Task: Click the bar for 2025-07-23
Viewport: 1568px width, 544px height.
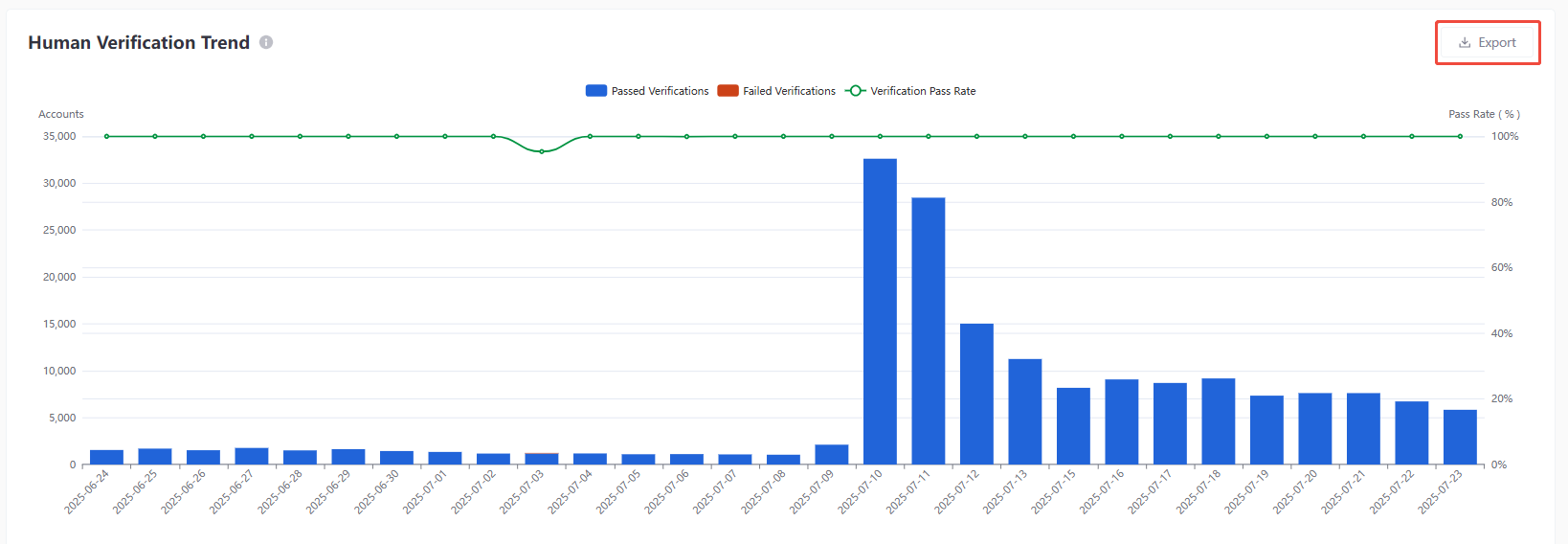Action: coord(1460,437)
